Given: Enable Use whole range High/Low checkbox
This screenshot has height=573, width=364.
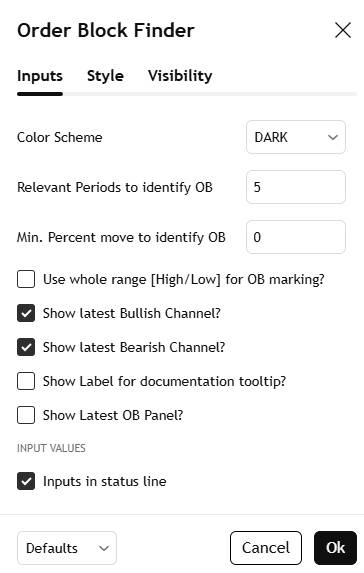Looking at the screenshot, I should point(26,280).
